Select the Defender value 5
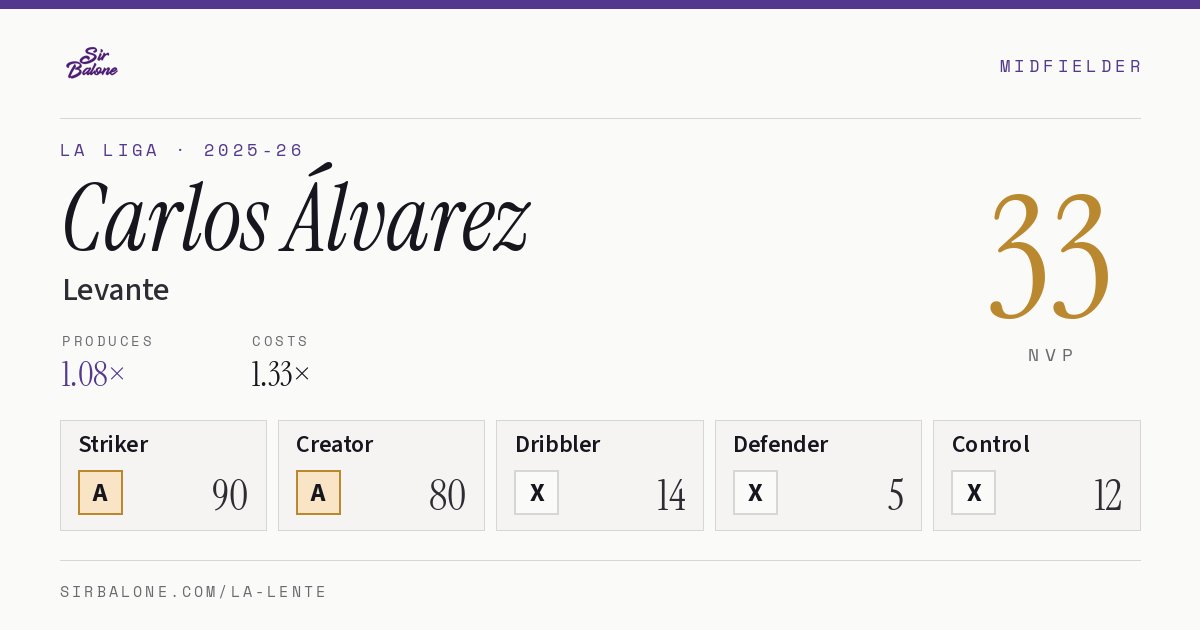1200x630 pixels. point(896,495)
